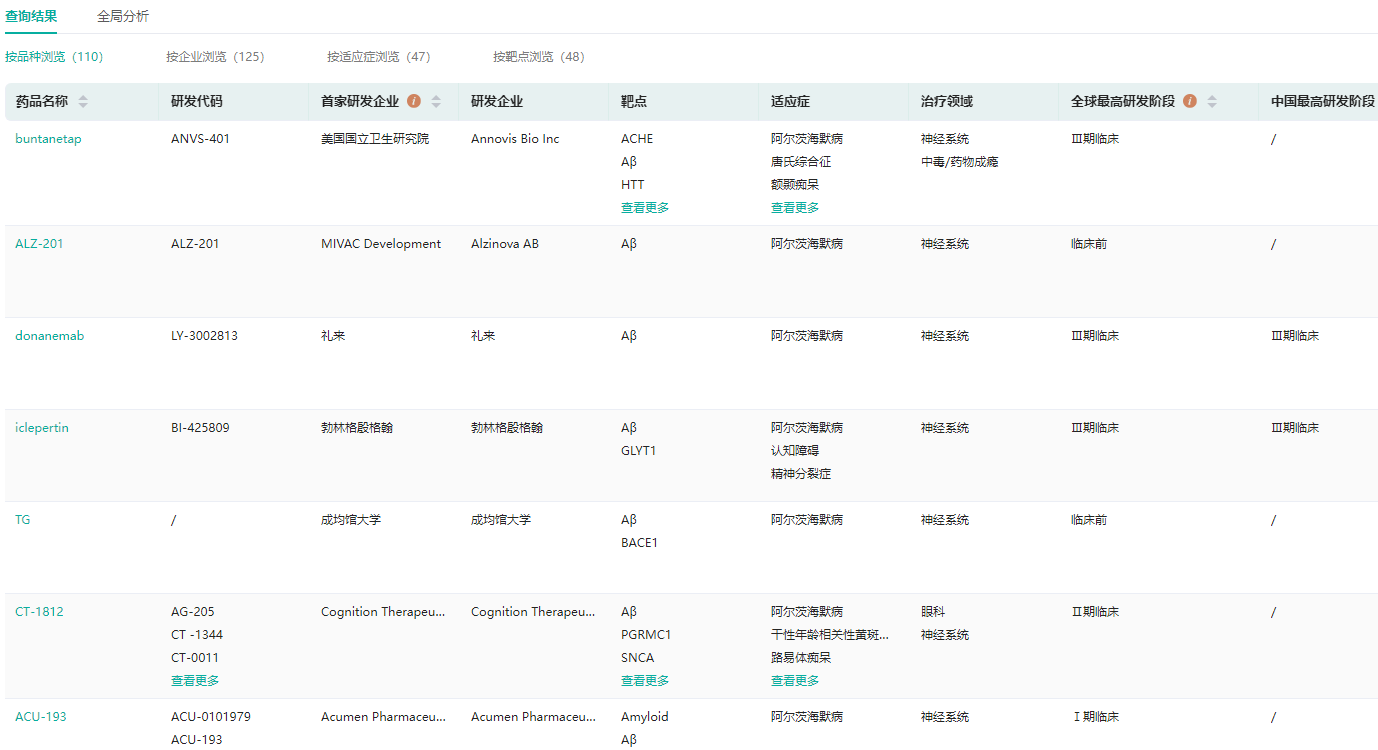Show more research codes for CT-1812

click(x=195, y=681)
